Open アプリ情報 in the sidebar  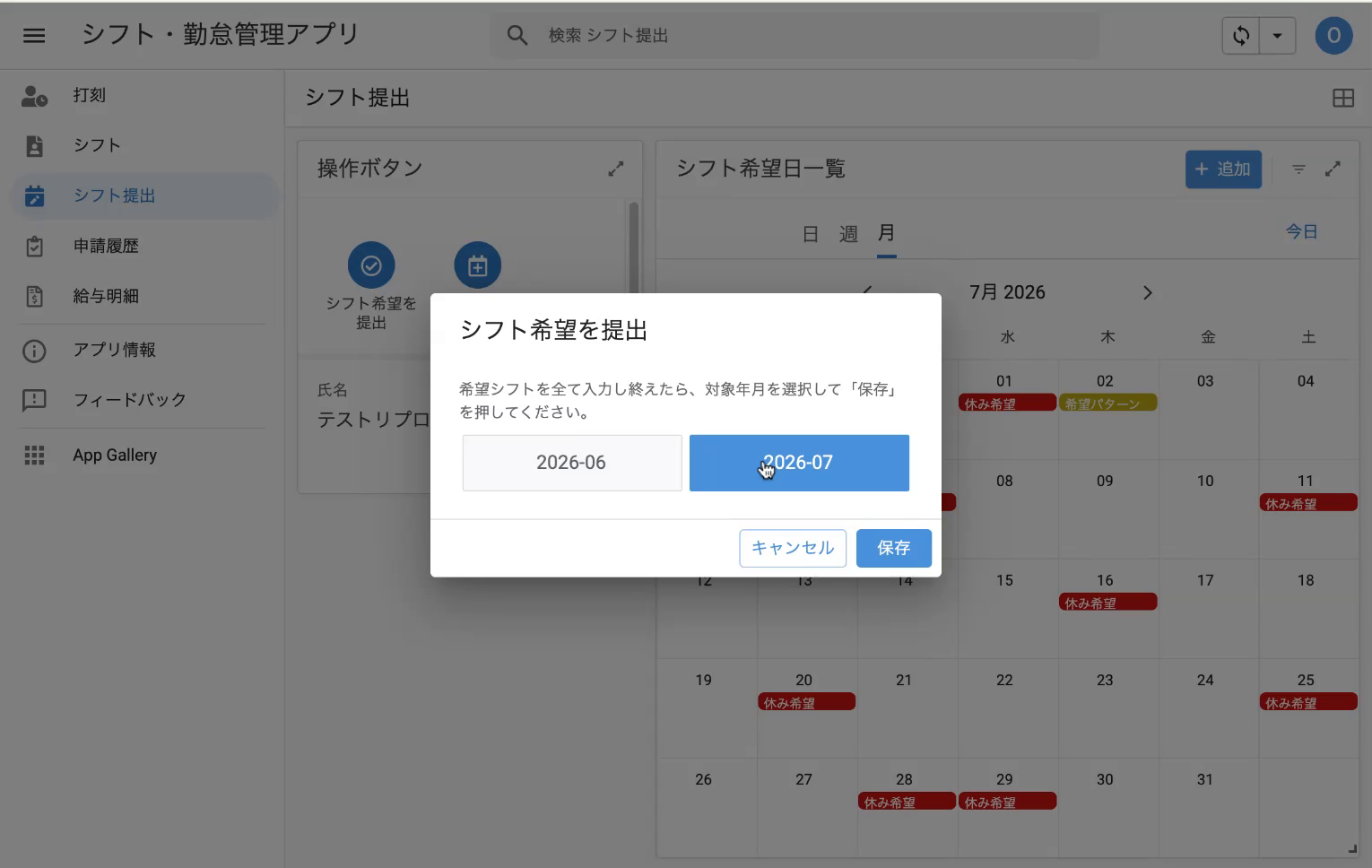pos(143,350)
